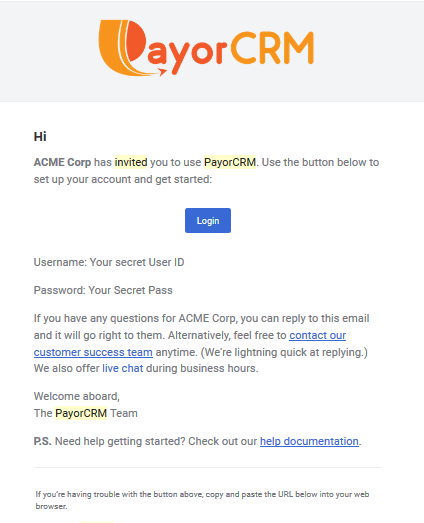Open the live chat link
Image resolution: width=424 pixels, height=523 pixels.
122,368
